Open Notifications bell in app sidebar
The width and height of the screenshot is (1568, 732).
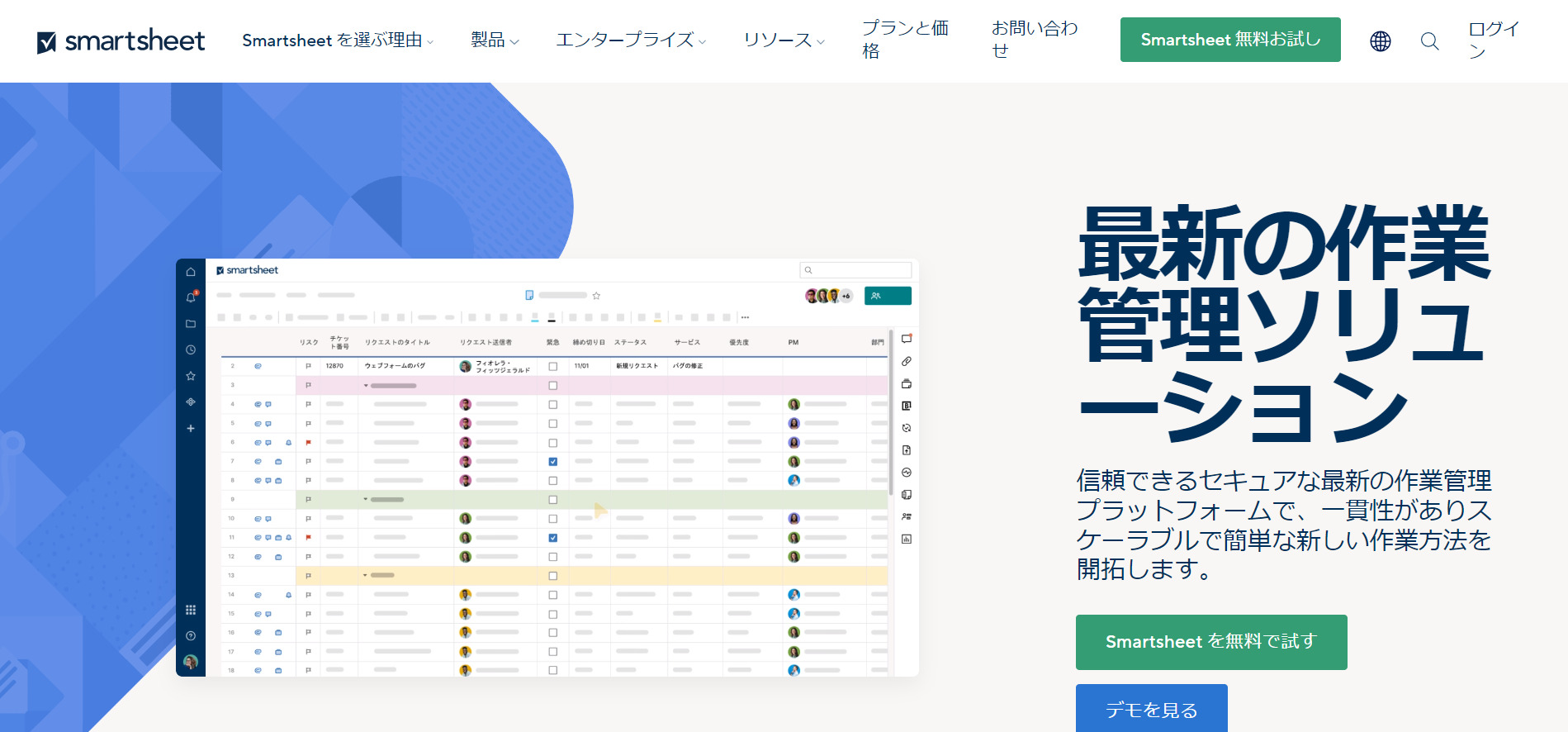[191, 297]
